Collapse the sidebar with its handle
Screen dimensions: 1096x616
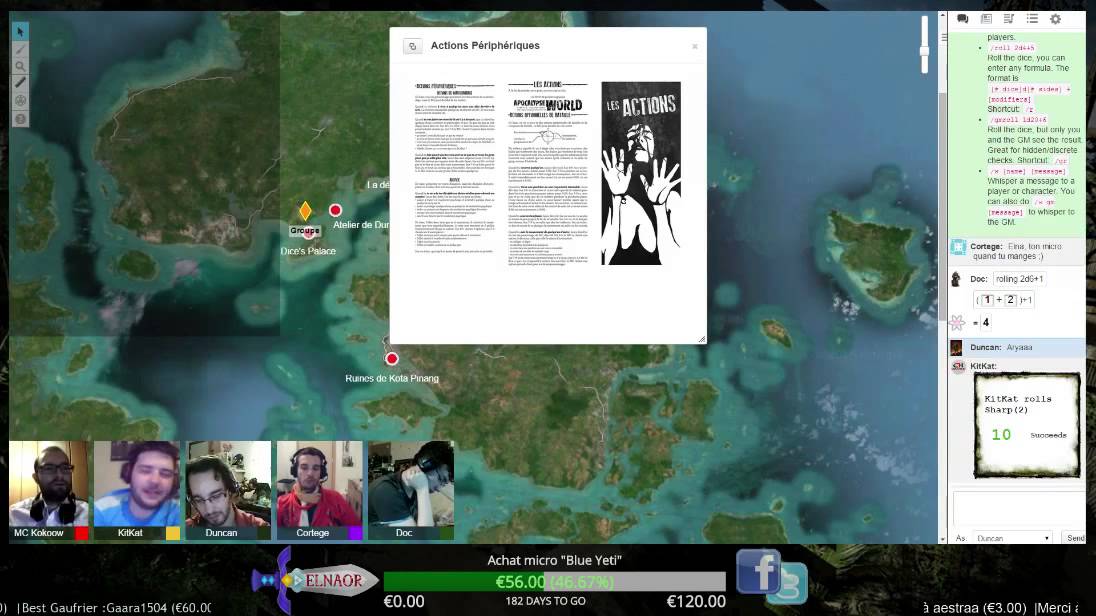[x=944, y=37]
